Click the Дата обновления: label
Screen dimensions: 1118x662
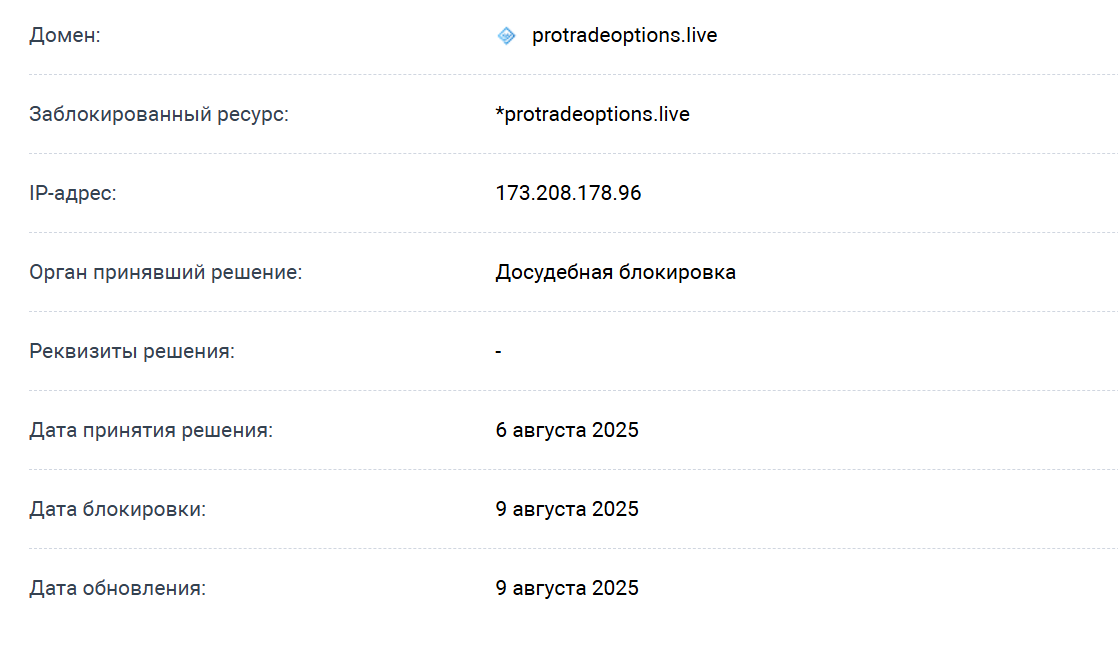click(117, 589)
